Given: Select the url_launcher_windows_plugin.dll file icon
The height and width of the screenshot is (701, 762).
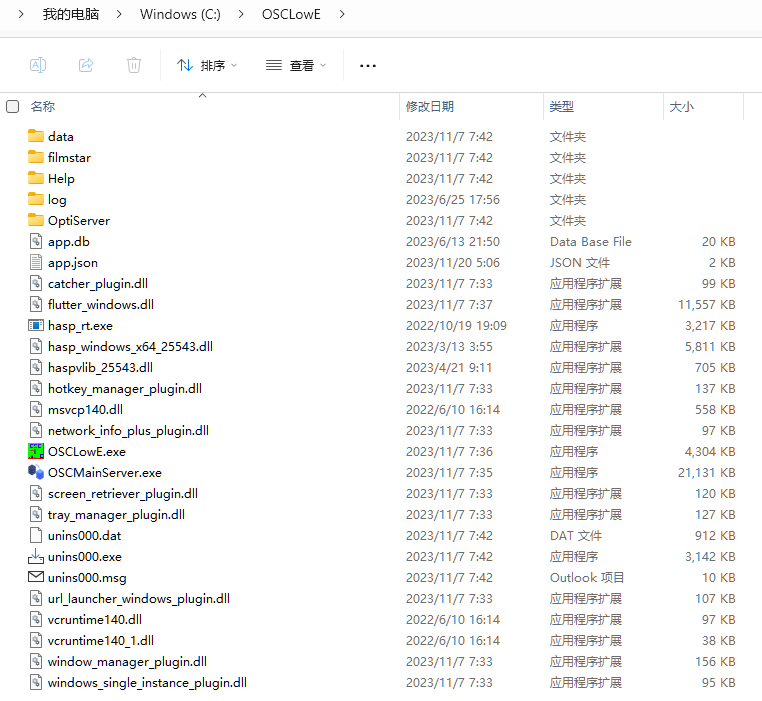Looking at the screenshot, I should click(x=36, y=598).
